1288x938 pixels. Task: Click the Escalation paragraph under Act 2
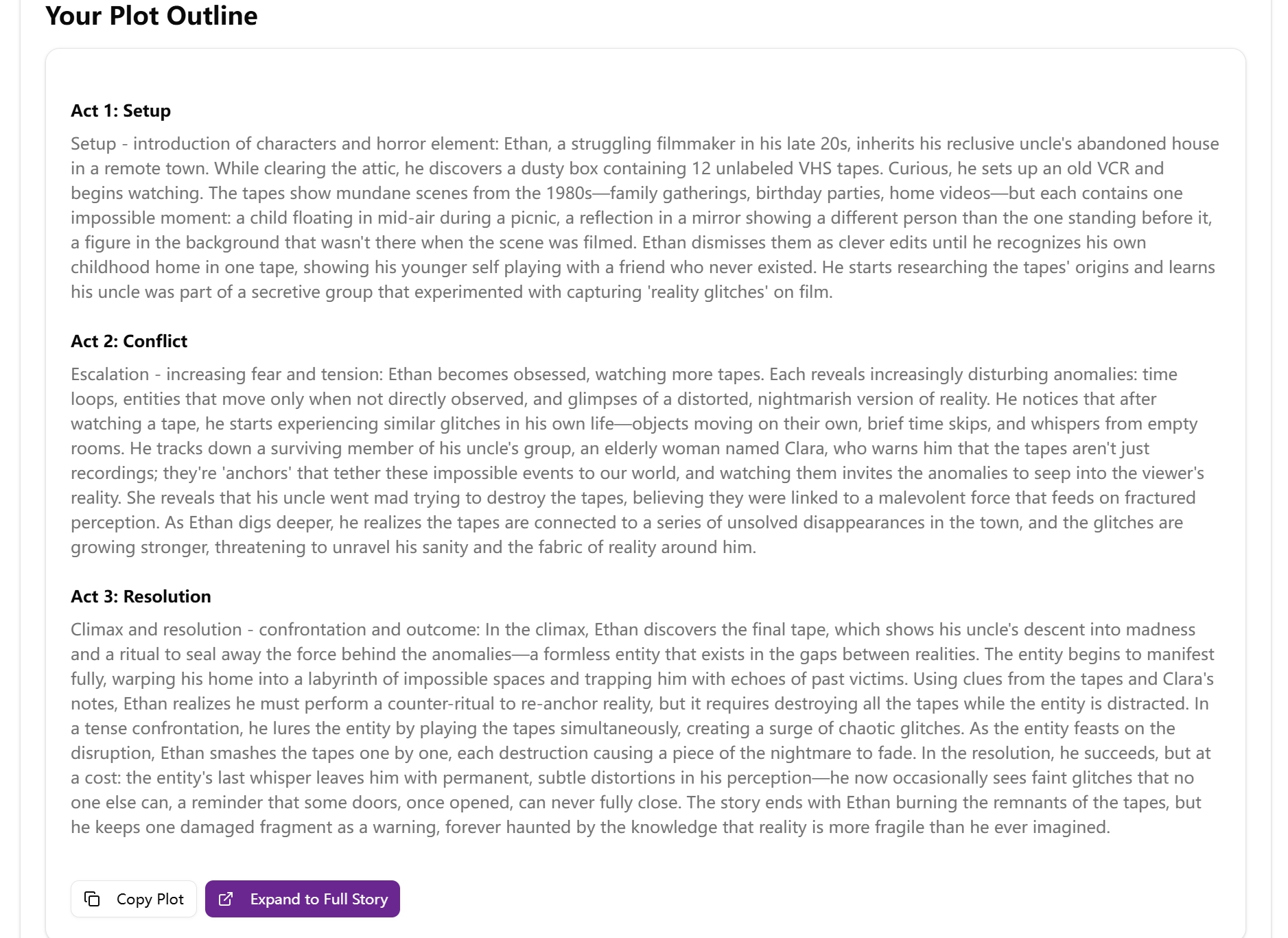pos(618,460)
